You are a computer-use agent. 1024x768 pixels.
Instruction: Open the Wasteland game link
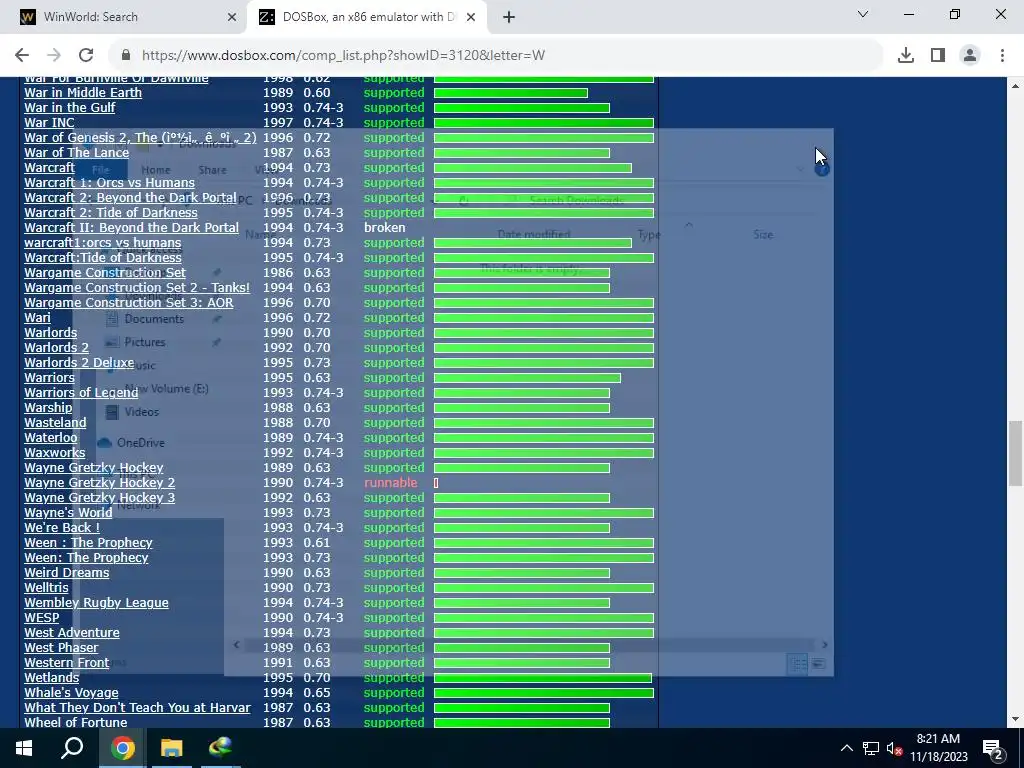click(x=56, y=423)
